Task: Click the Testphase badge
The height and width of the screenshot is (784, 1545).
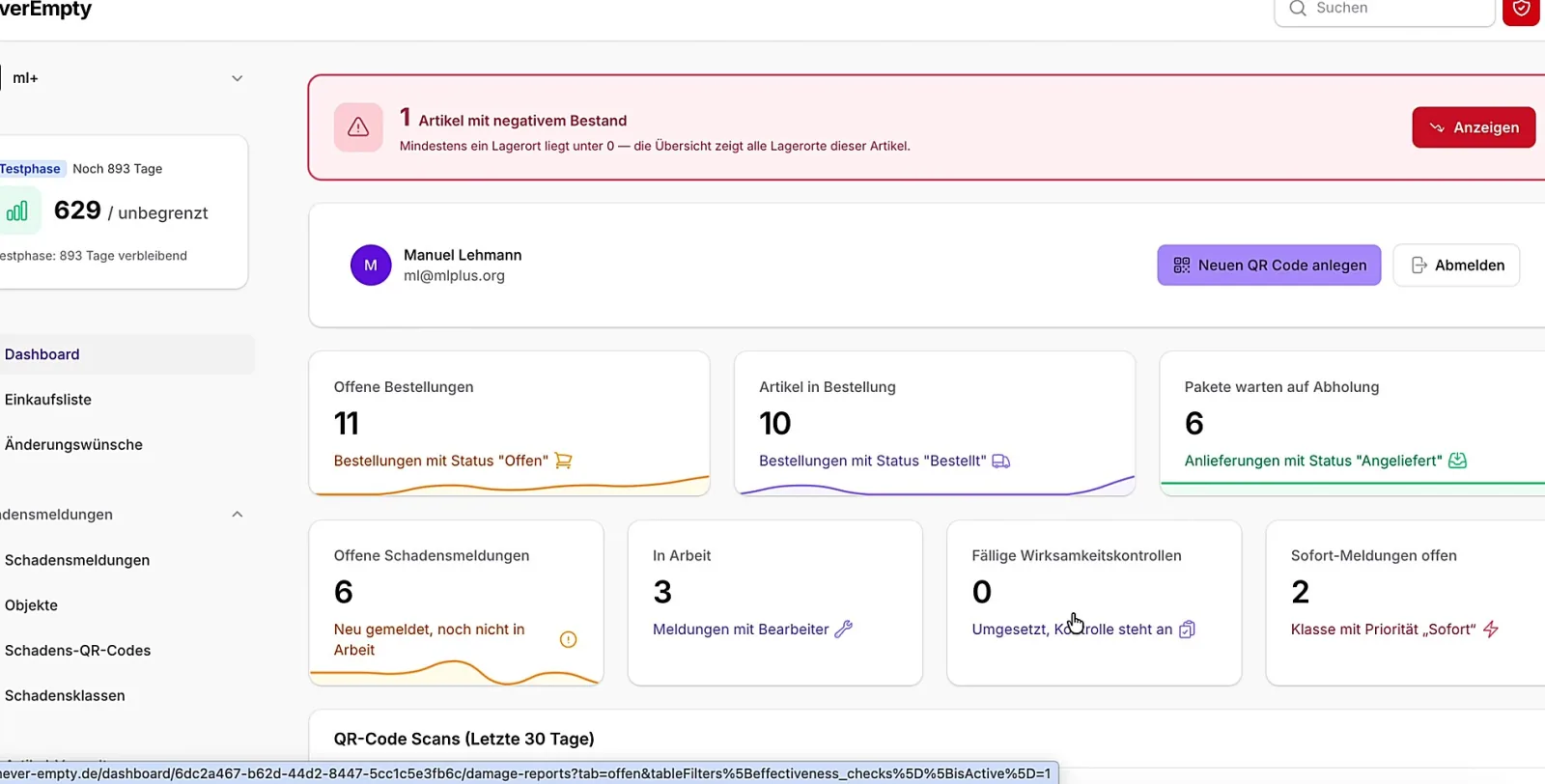Action: 31,169
